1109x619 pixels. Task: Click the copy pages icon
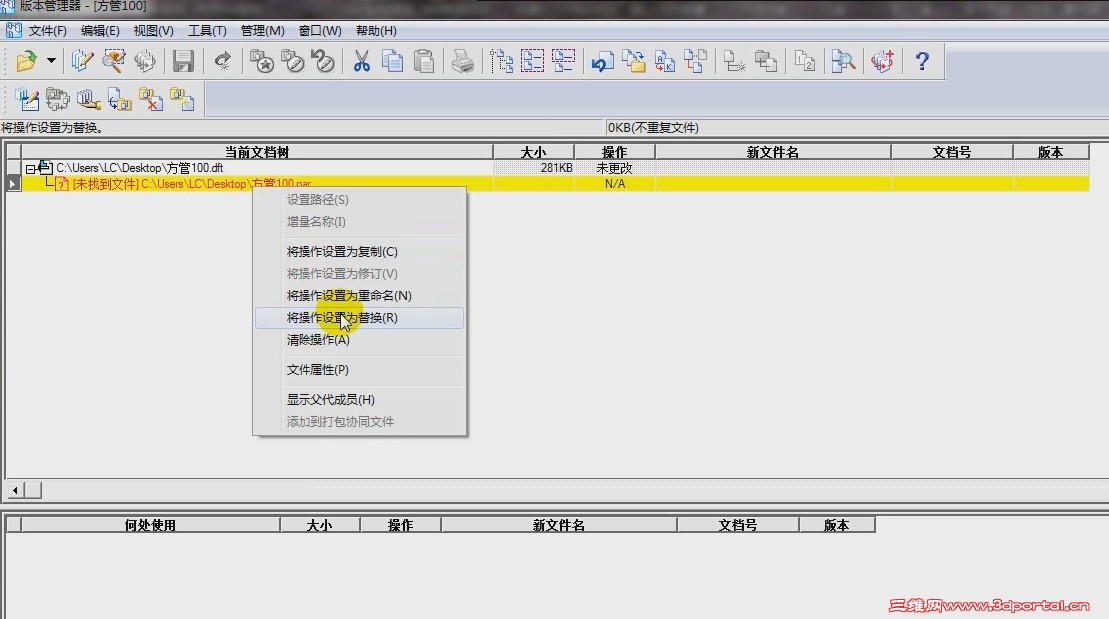point(393,61)
